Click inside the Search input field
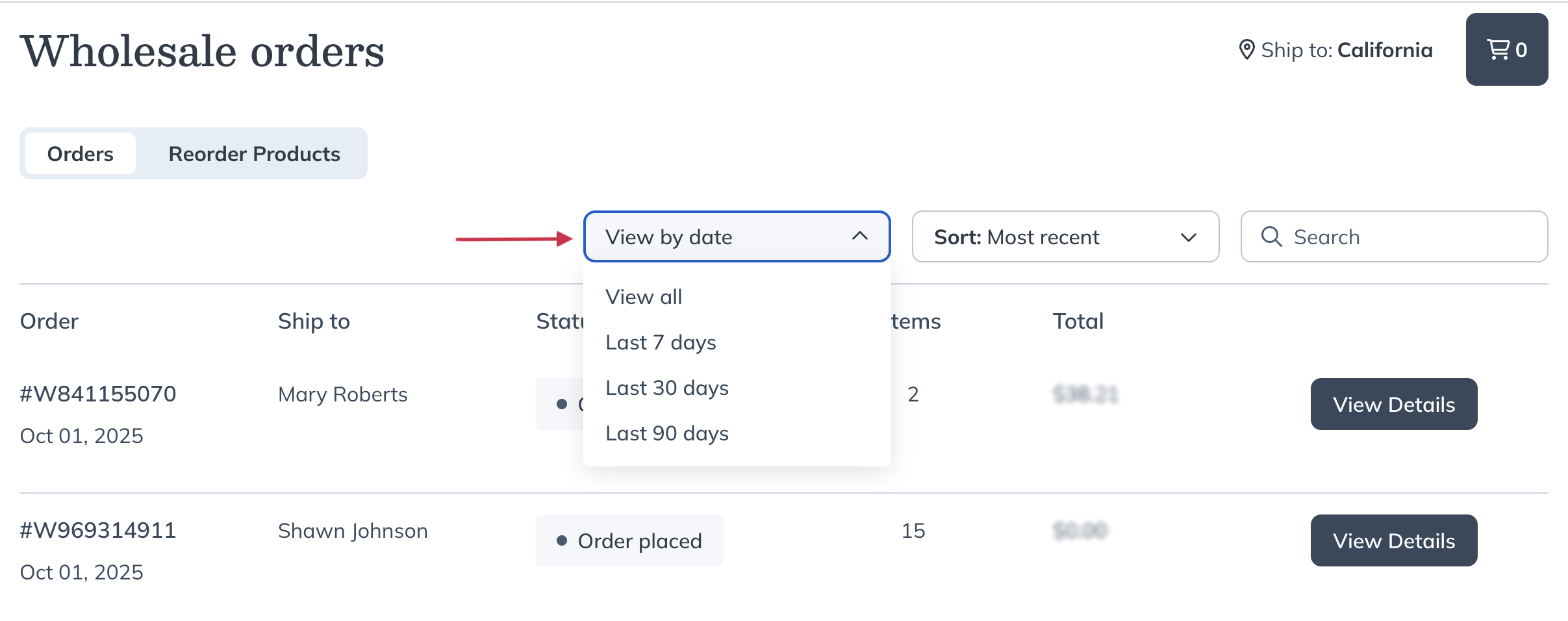Image resolution: width=1568 pixels, height=621 pixels. click(x=1410, y=236)
